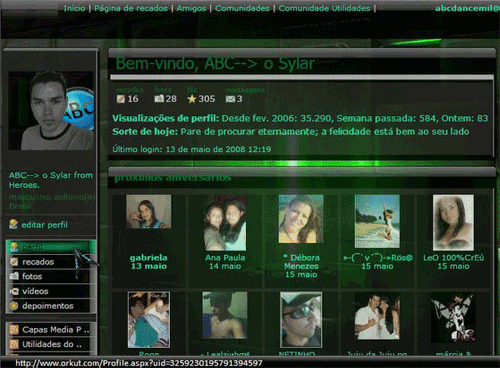The image size is (500, 368).
Task: Click the name gabriela
Action: (149, 258)
